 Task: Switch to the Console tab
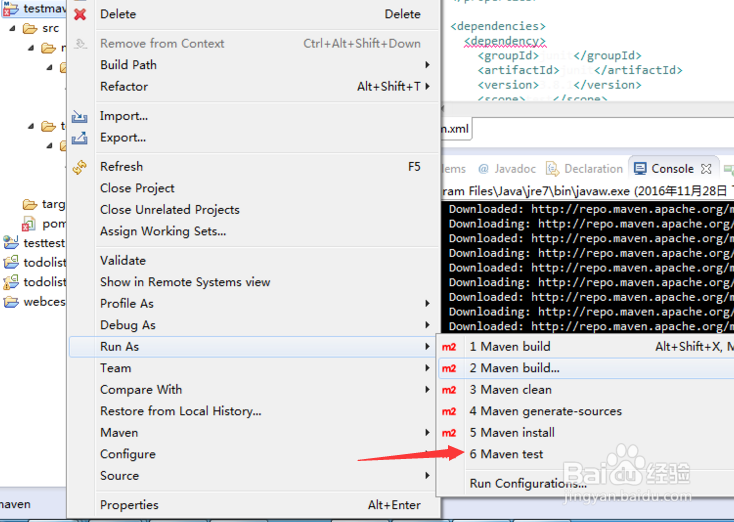click(x=673, y=169)
